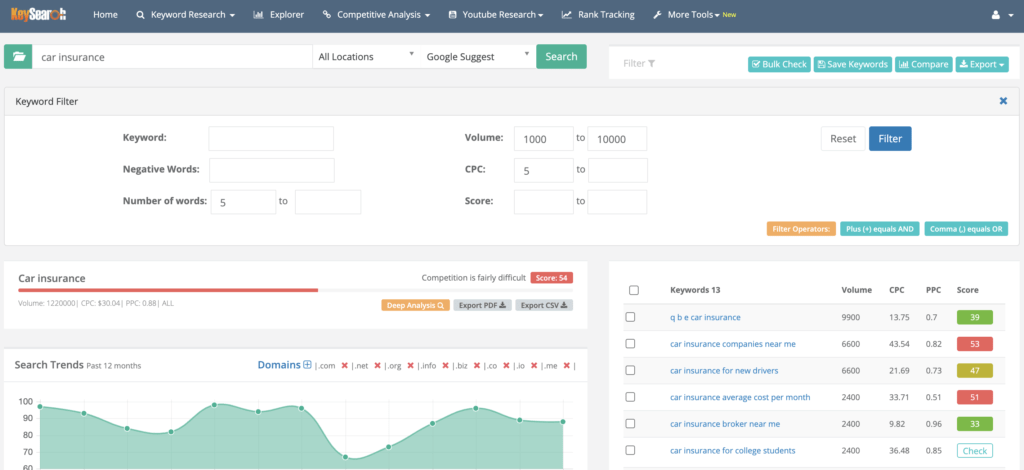Open the green folder icon button
The image size is (1024, 470).
tap(18, 57)
